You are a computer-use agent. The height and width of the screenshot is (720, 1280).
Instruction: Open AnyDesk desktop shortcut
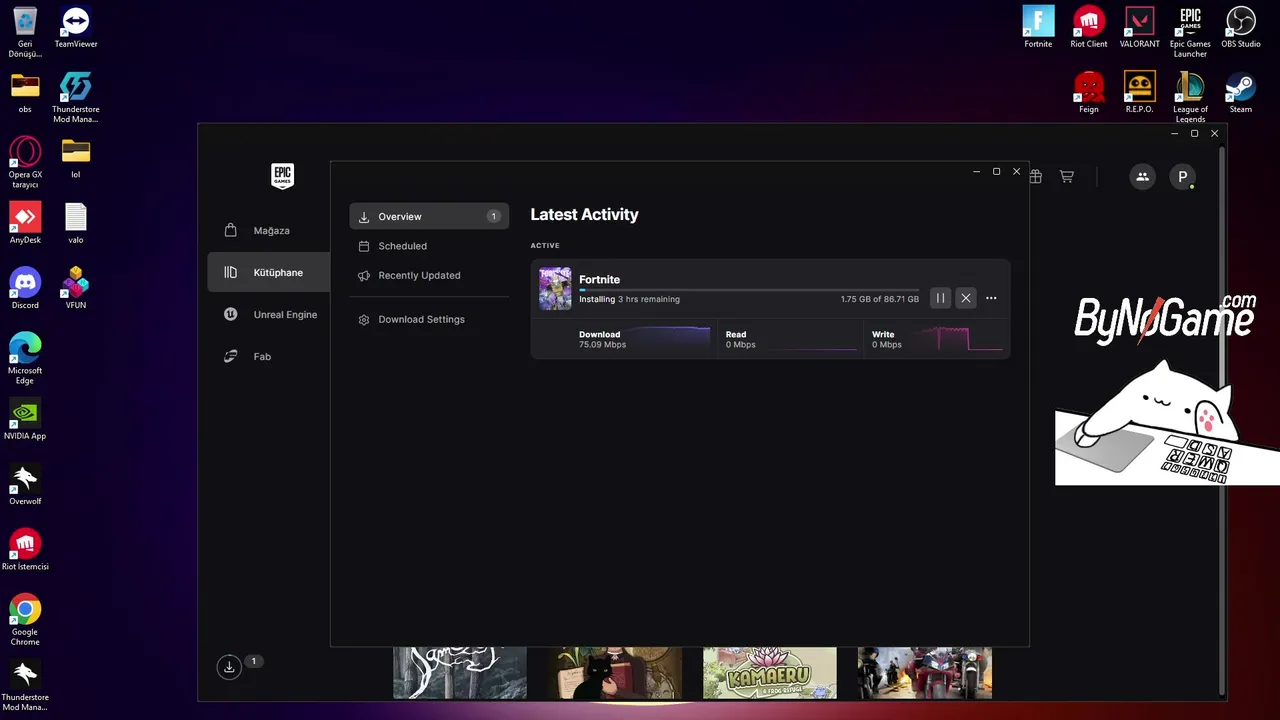(25, 224)
